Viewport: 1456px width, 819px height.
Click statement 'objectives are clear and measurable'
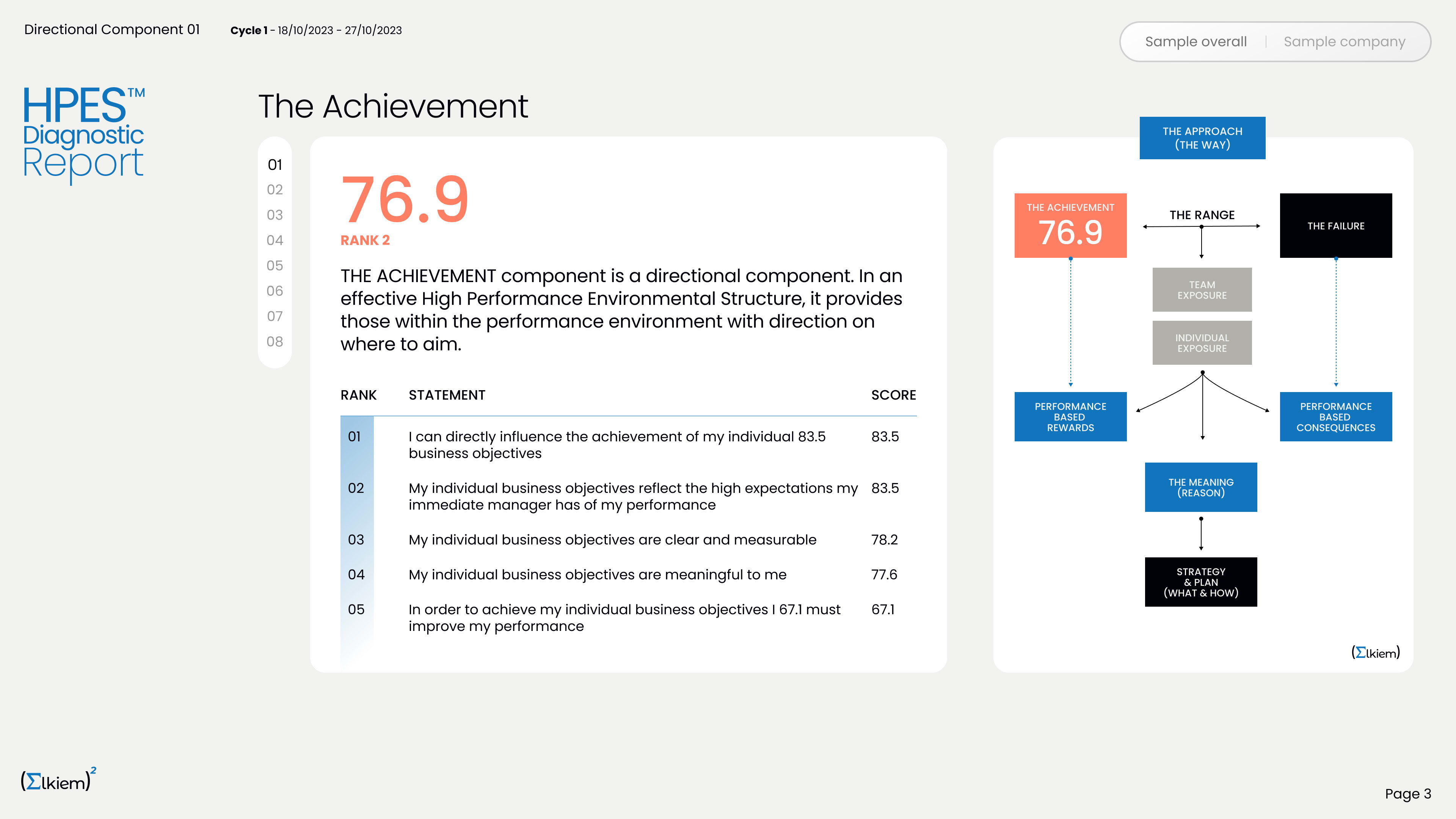point(612,540)
